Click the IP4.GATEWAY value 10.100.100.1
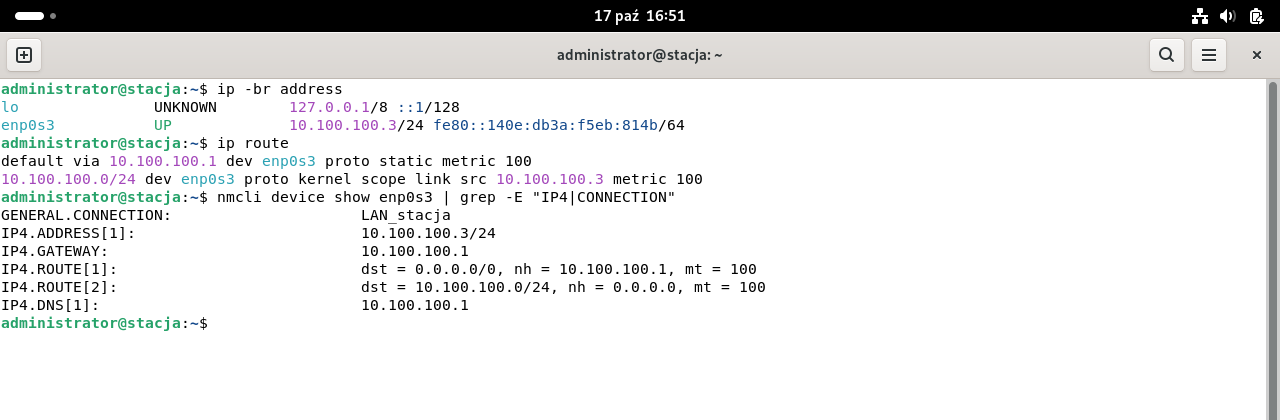 tap(415, 251)
